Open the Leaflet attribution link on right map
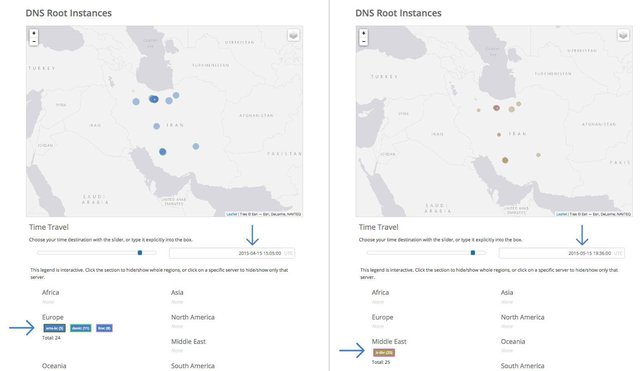The image size is (640, 371). (x=562, y=214)
